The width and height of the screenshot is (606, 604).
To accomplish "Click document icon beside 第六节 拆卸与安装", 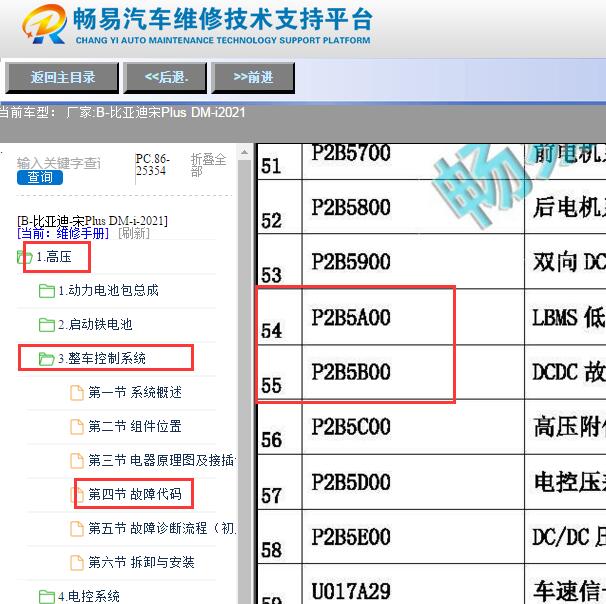I will (77, 563).
